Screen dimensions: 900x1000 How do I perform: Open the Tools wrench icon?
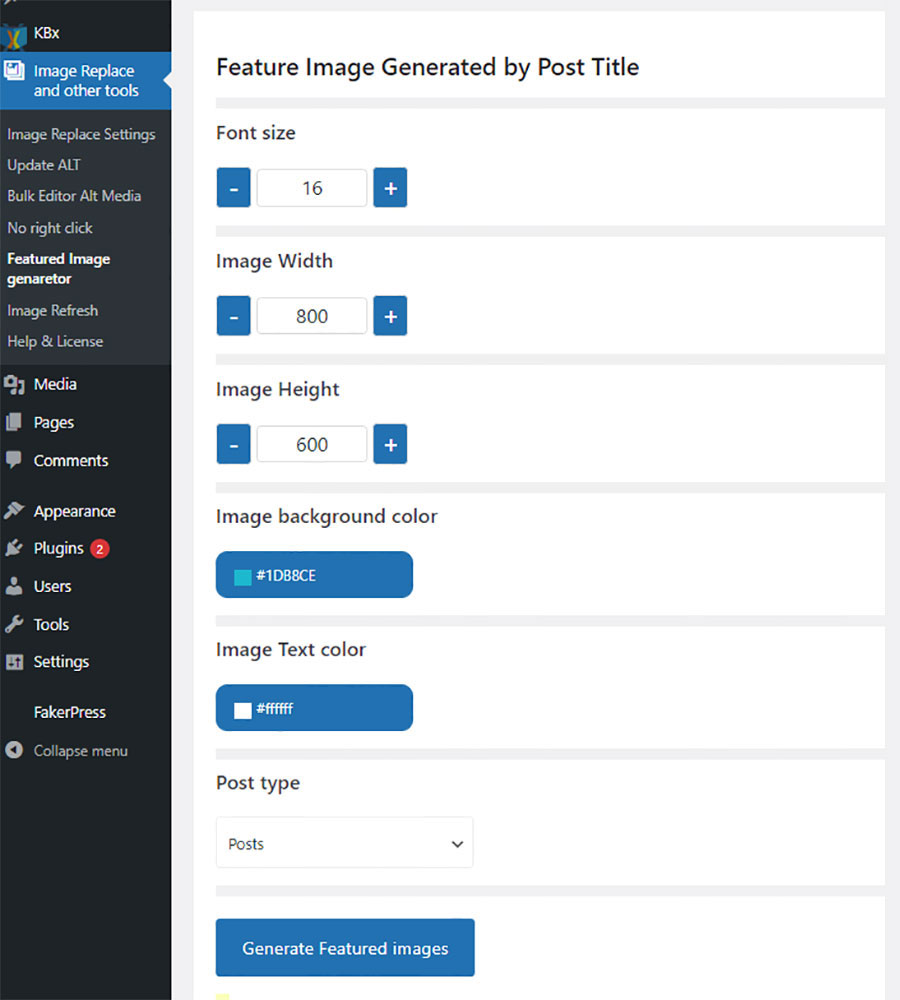pyautogui.click(x=13, y=624)
